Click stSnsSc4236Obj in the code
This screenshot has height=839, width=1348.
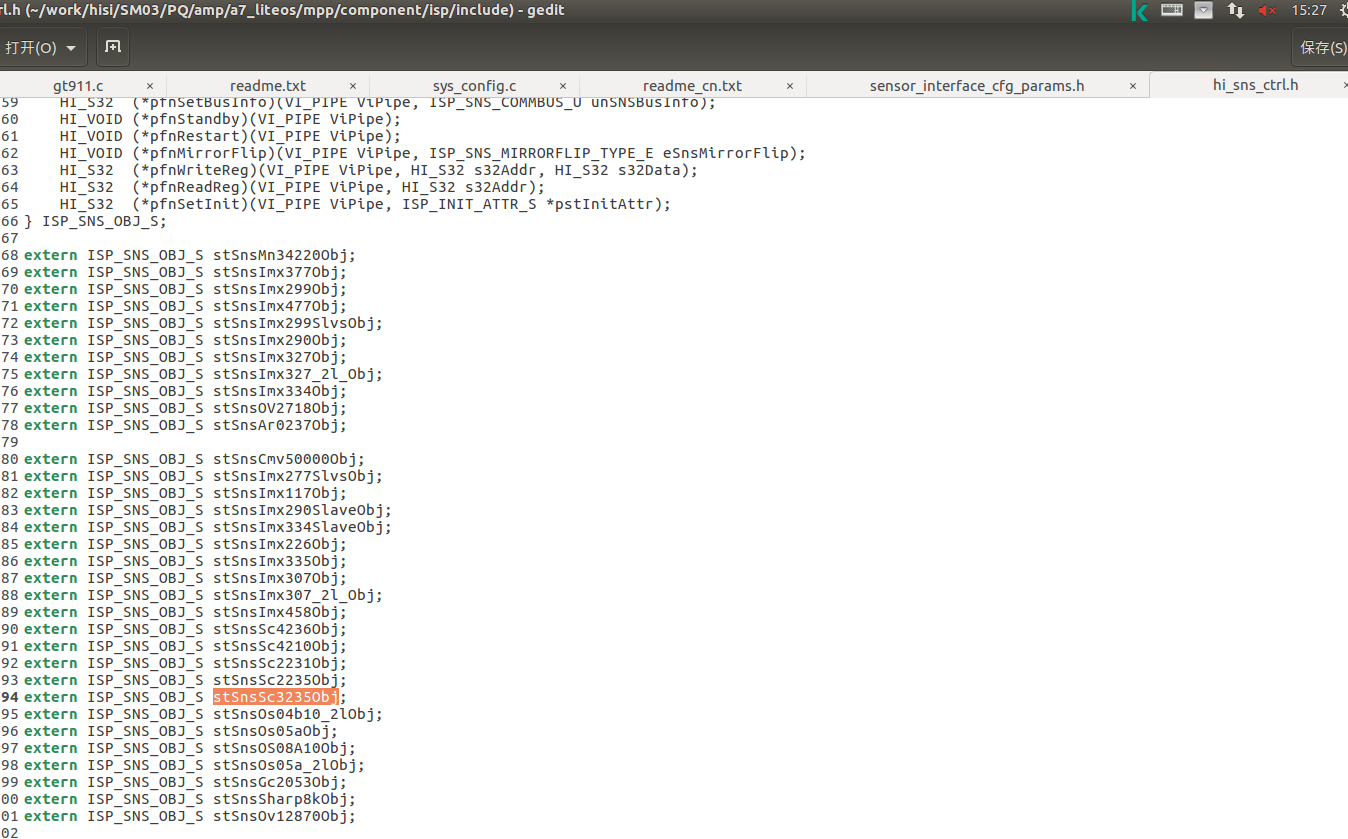[276, 629]
